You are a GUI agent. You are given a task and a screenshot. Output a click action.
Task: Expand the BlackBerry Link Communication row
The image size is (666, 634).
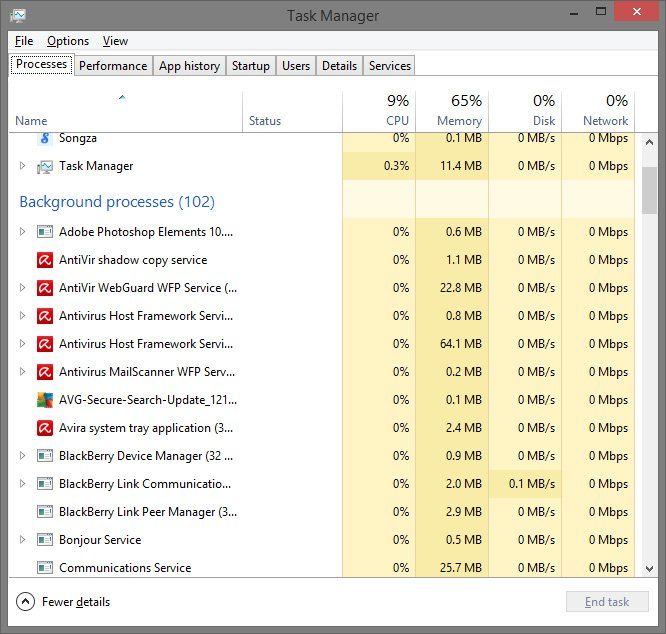23,484
